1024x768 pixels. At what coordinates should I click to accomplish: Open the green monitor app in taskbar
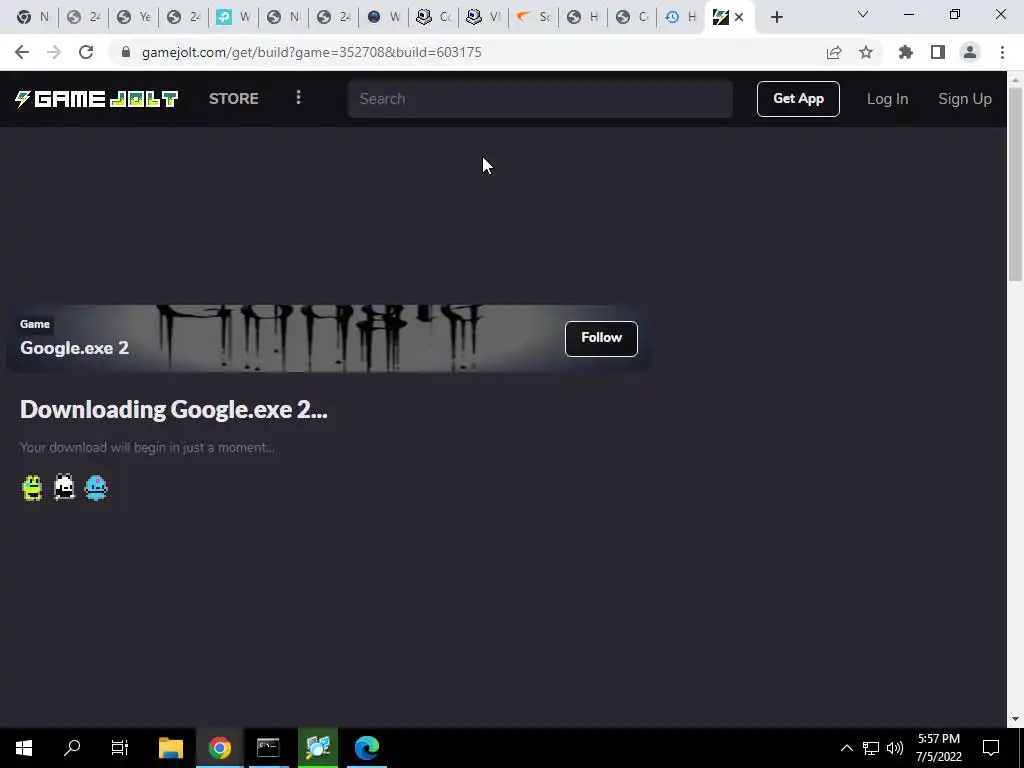tap(318, 748)
